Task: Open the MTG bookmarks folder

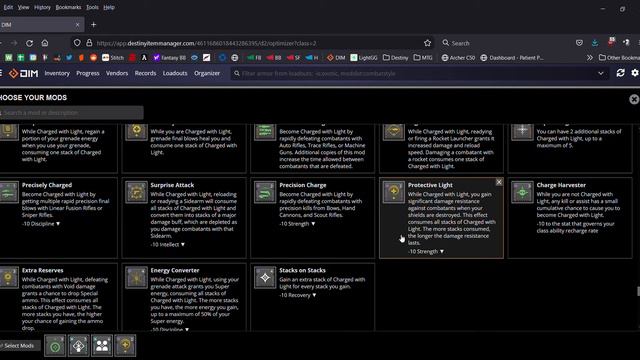Action: point(423,58)
